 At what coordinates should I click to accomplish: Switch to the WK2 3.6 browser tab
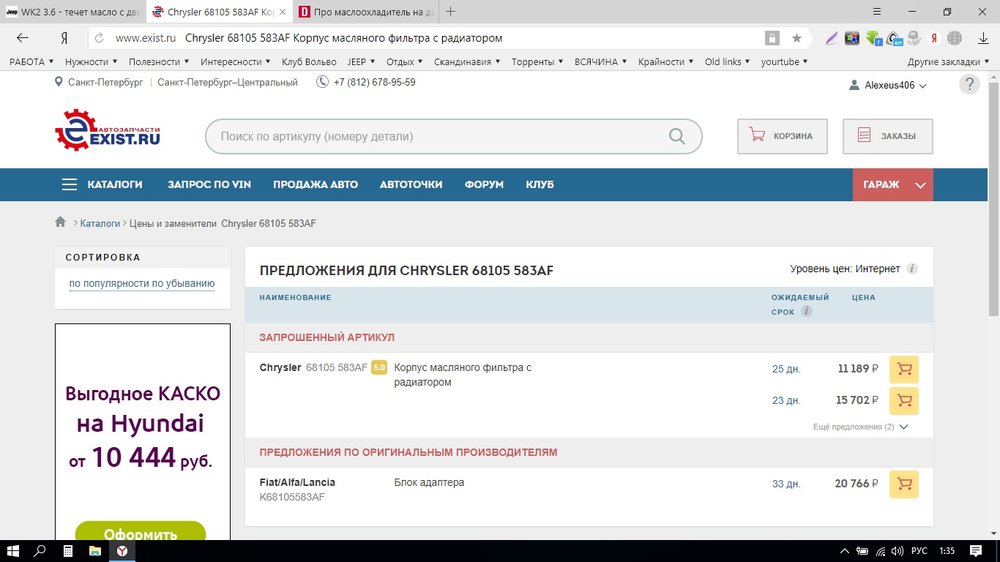coord(72,11)
